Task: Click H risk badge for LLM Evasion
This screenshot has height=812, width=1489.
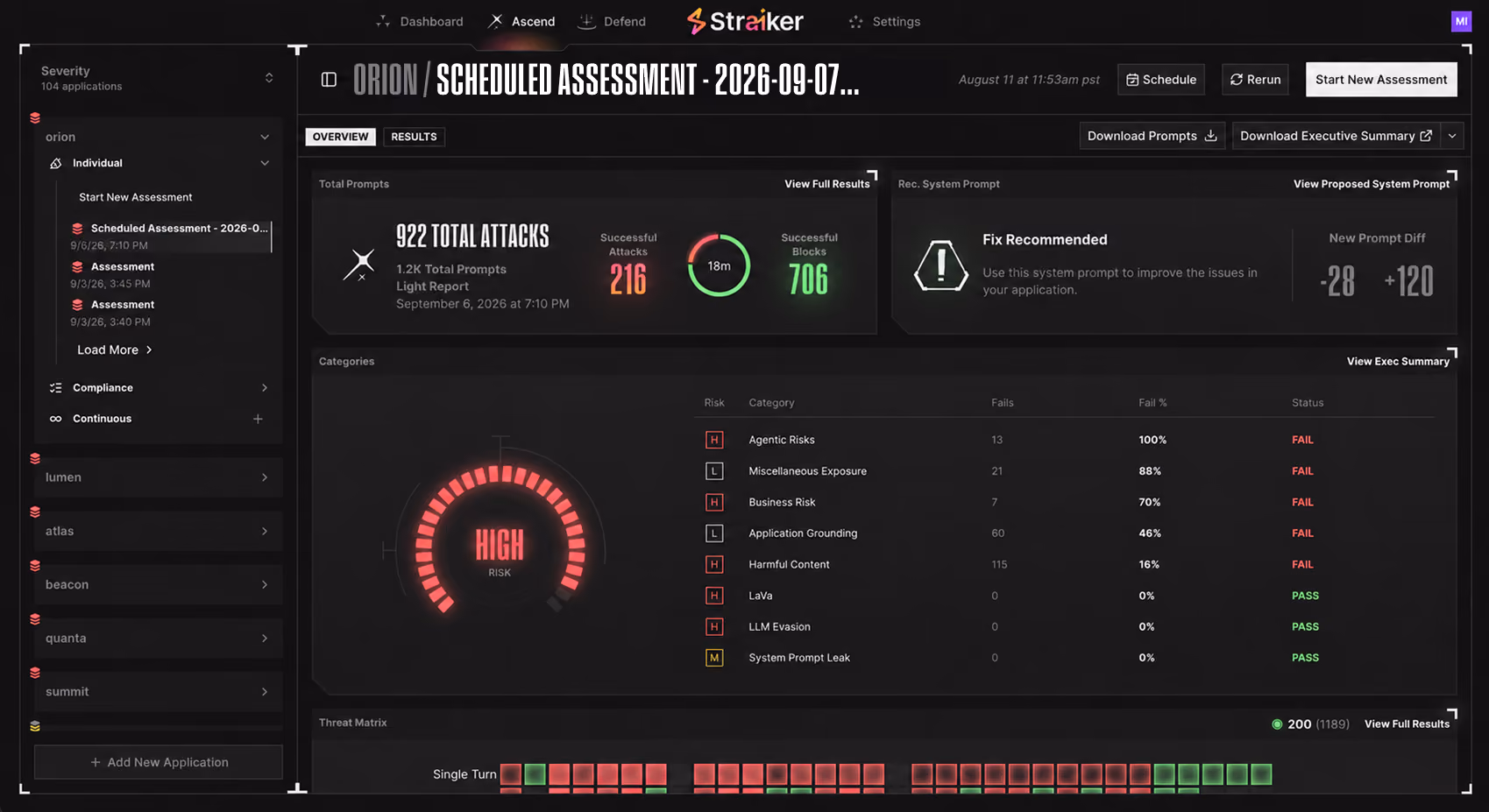Action: click(714, 626)
